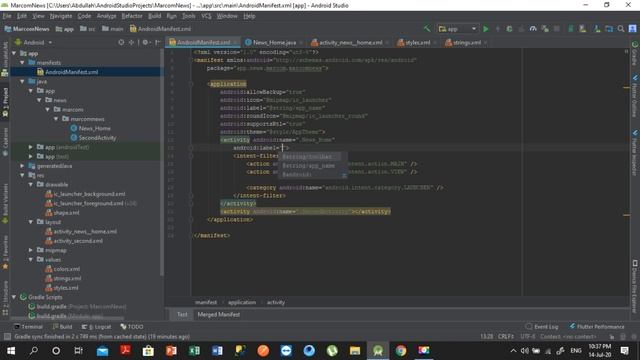
Task: Click the collapse all icon in Project panel
Action: tap(131, 42)
